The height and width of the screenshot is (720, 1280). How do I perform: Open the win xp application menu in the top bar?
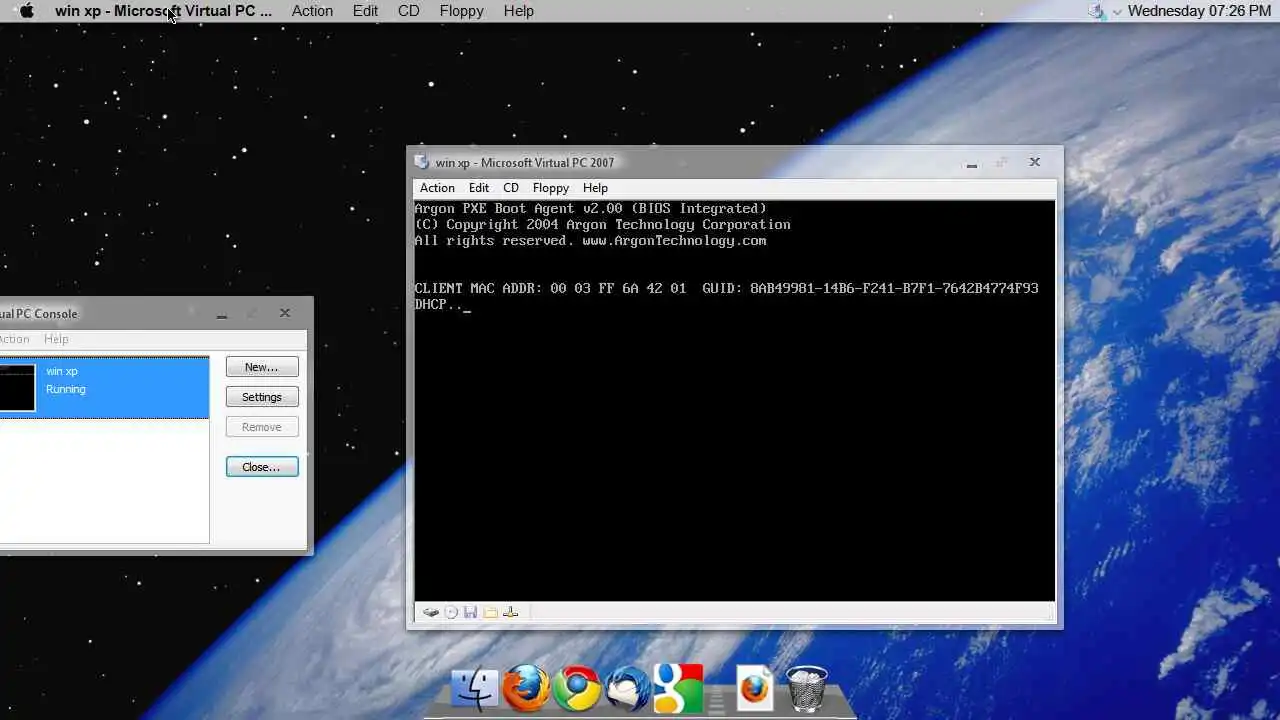(163, 11)
